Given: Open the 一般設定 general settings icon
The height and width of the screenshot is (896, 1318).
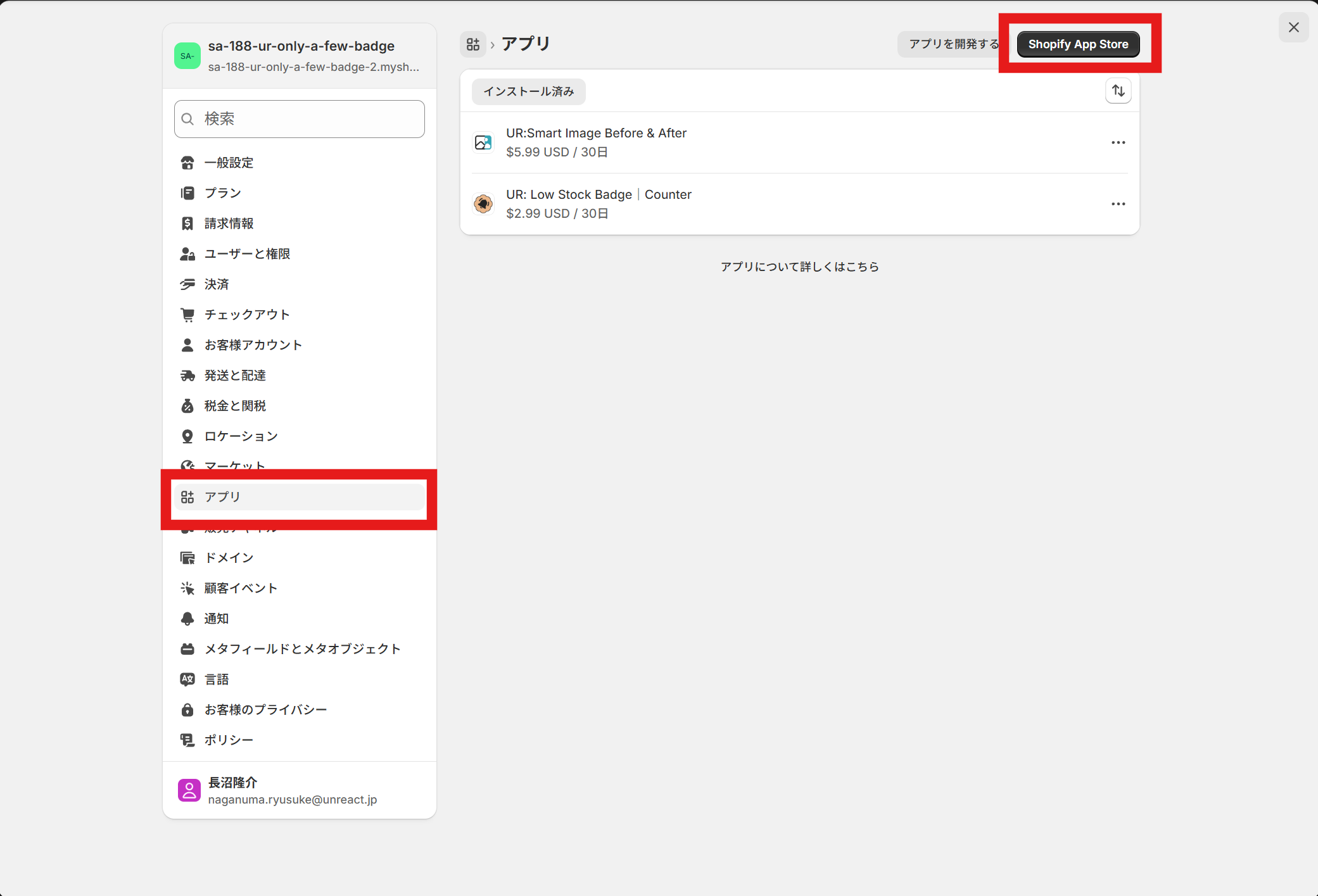Looking at the screenshot, I should tap(187, 163).
